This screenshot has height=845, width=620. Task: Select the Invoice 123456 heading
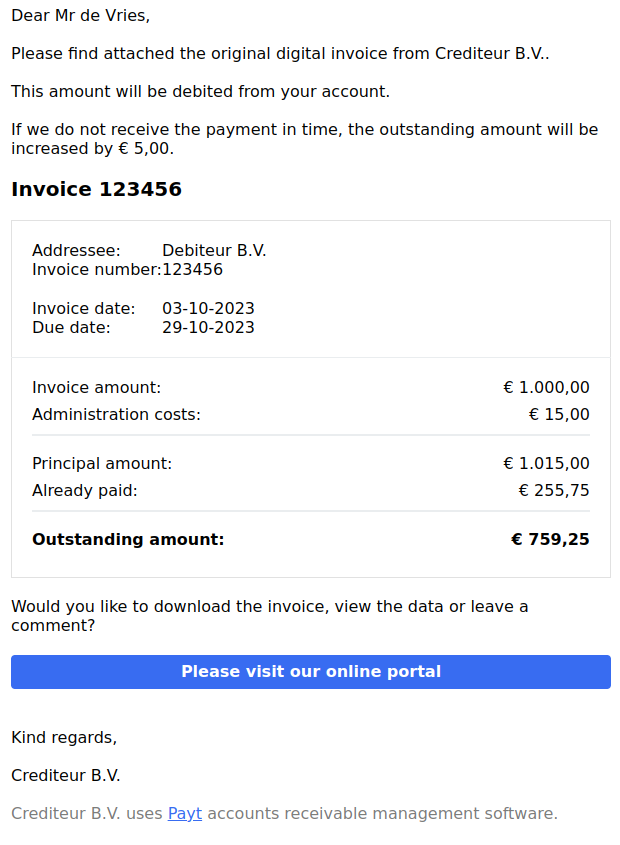[x=97, y=189]
